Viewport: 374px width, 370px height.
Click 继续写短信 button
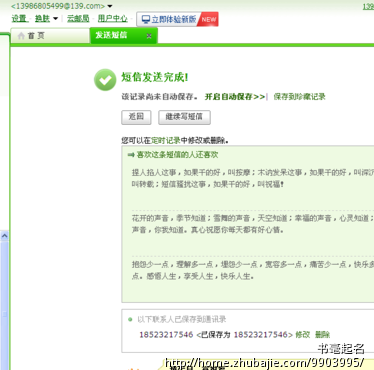[x=184, y=117]
